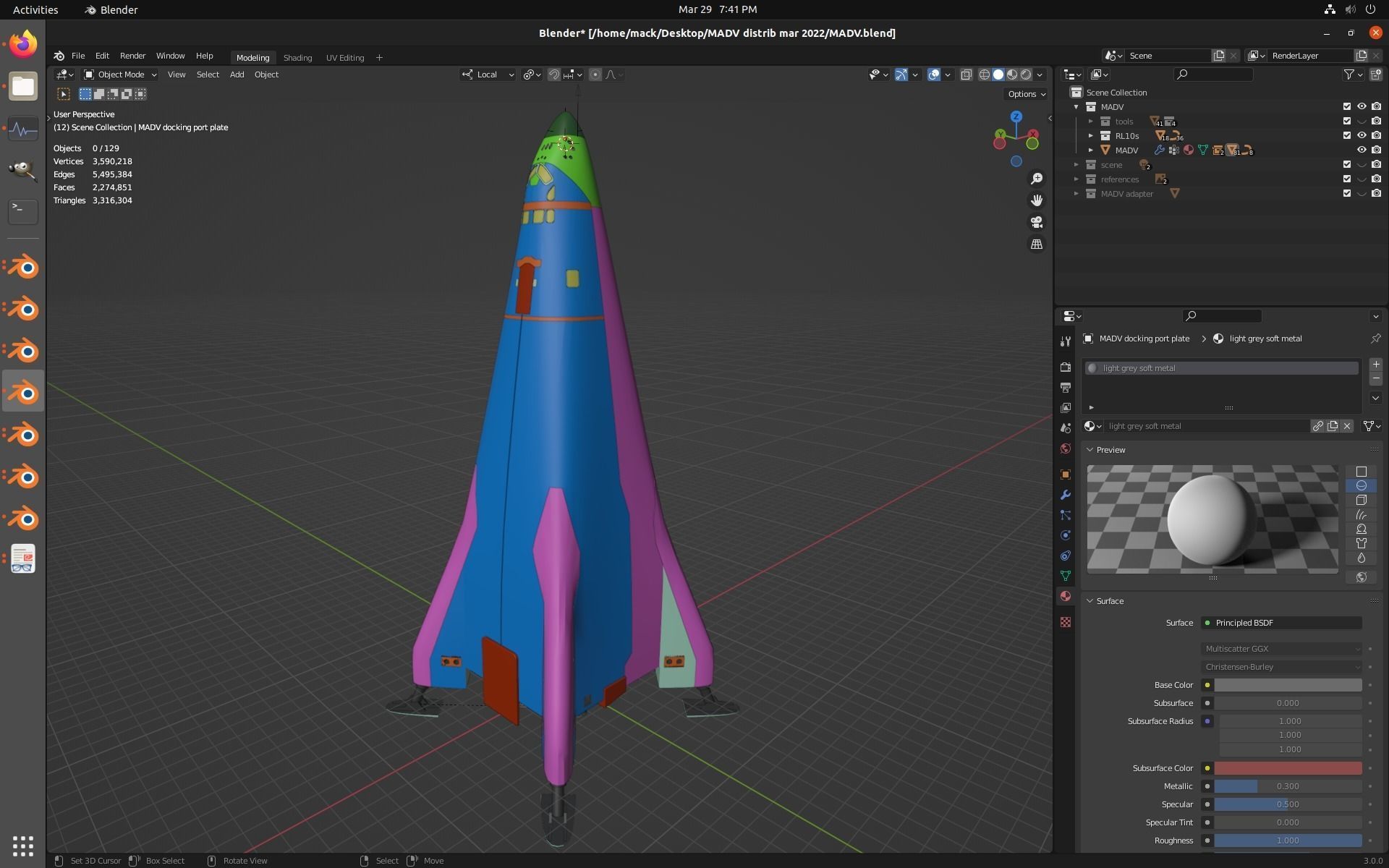
Task: Open the Particles properties tab
Action: [1065, 515]
